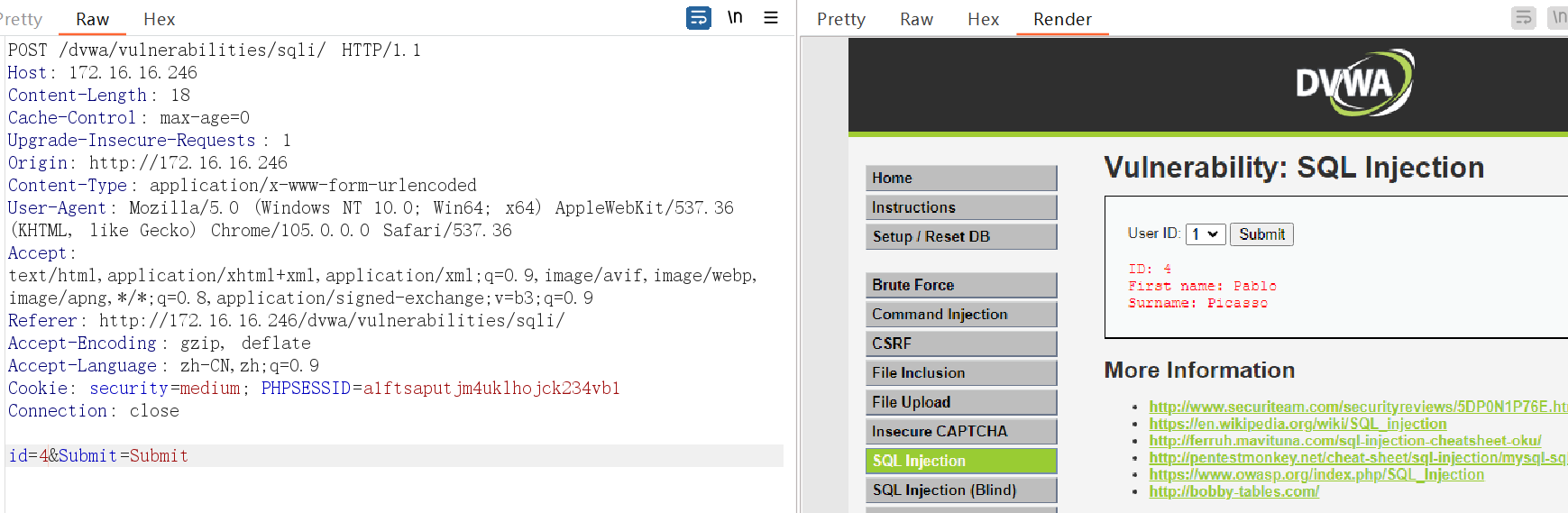This screenshot has height=513, width=1568.
Task: Click the DVWA logo
Action: click(1355, 82)
